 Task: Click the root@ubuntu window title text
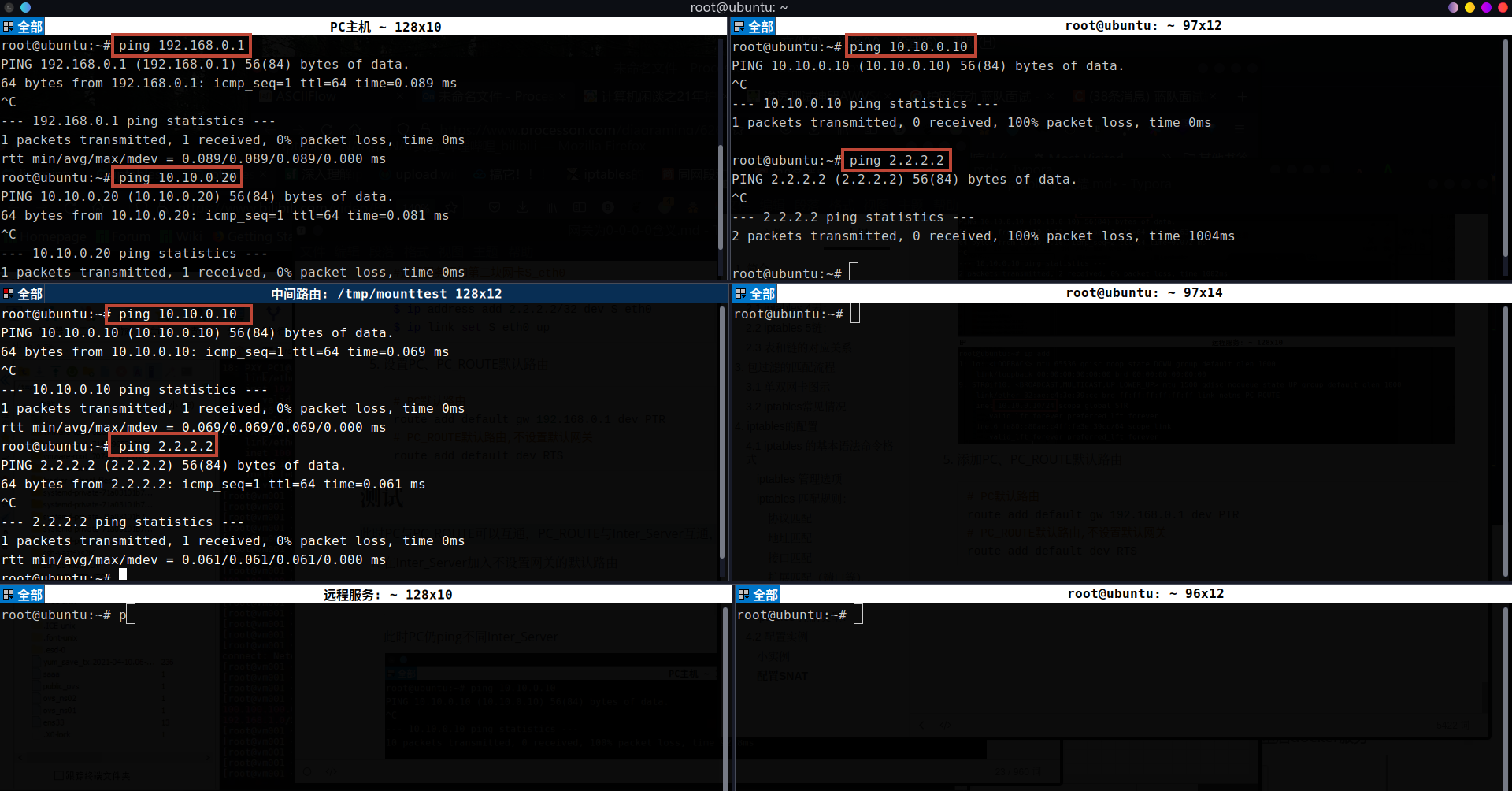pos(738,7)
